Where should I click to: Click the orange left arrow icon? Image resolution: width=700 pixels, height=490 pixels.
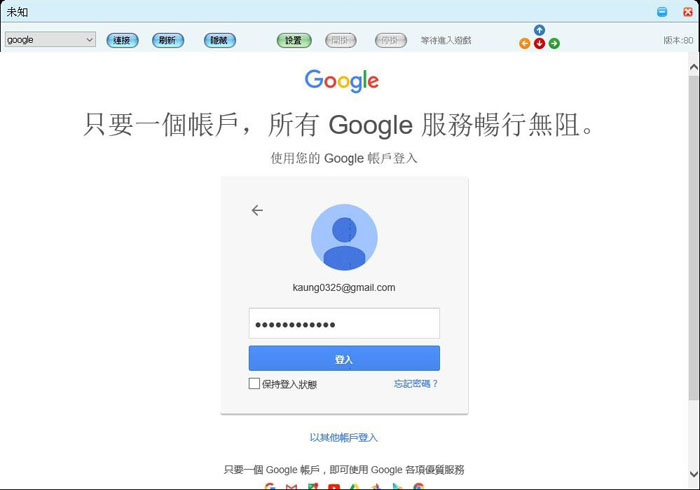(x=525, y=43)
